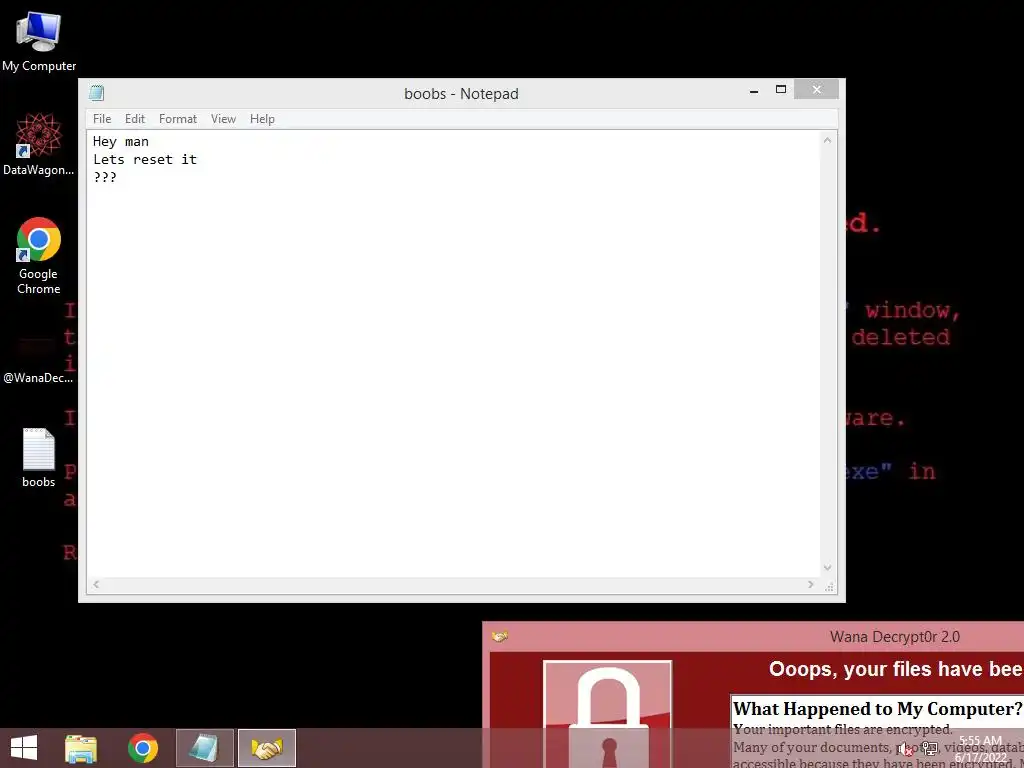Image resolution: width=1024 pixels, height=768 pixels.
Task: Open File Explorer from the taskbar
Action: pyautogui.click(x=81, y=748)
